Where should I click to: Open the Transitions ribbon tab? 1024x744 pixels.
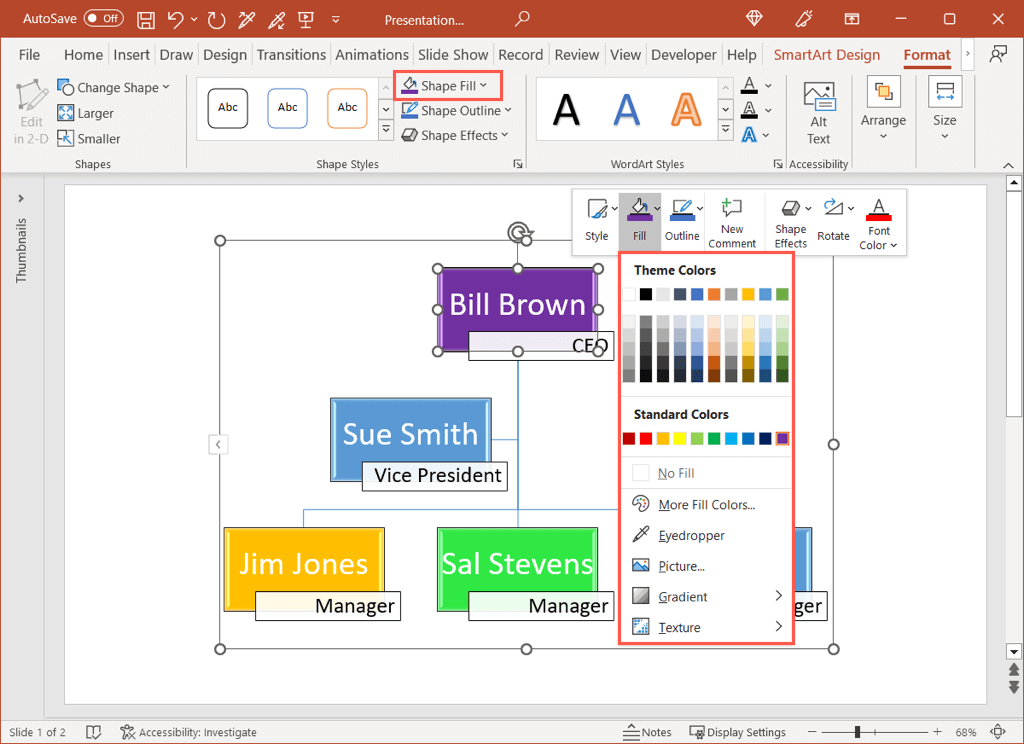click(291, 55)
